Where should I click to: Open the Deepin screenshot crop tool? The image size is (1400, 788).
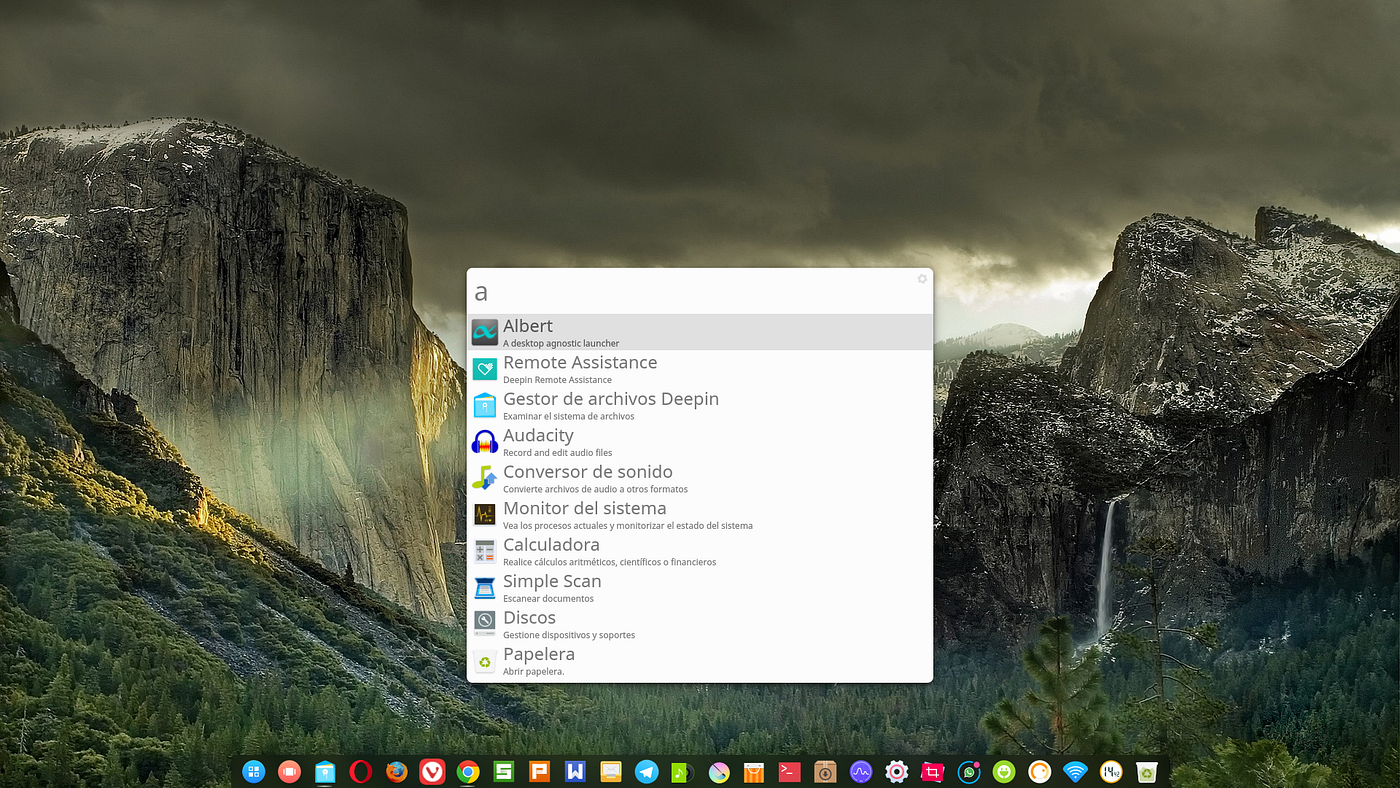(x=932, y=771)
